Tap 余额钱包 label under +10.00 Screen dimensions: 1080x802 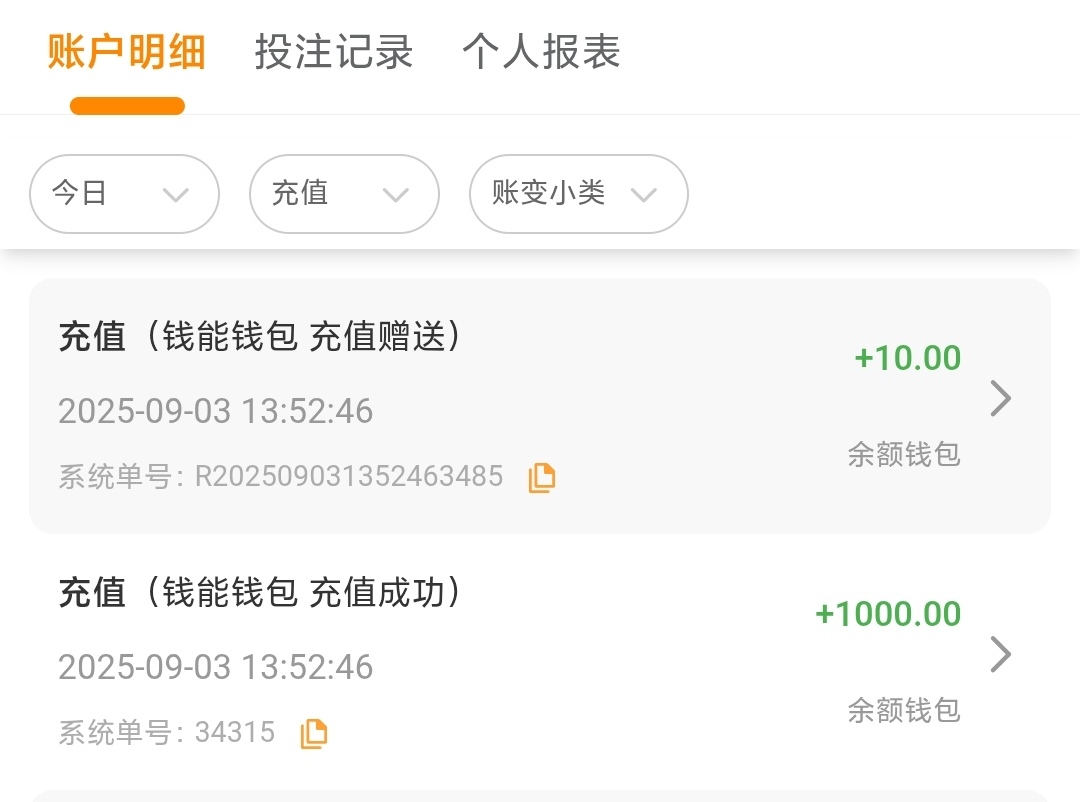(x=904, y=454)
